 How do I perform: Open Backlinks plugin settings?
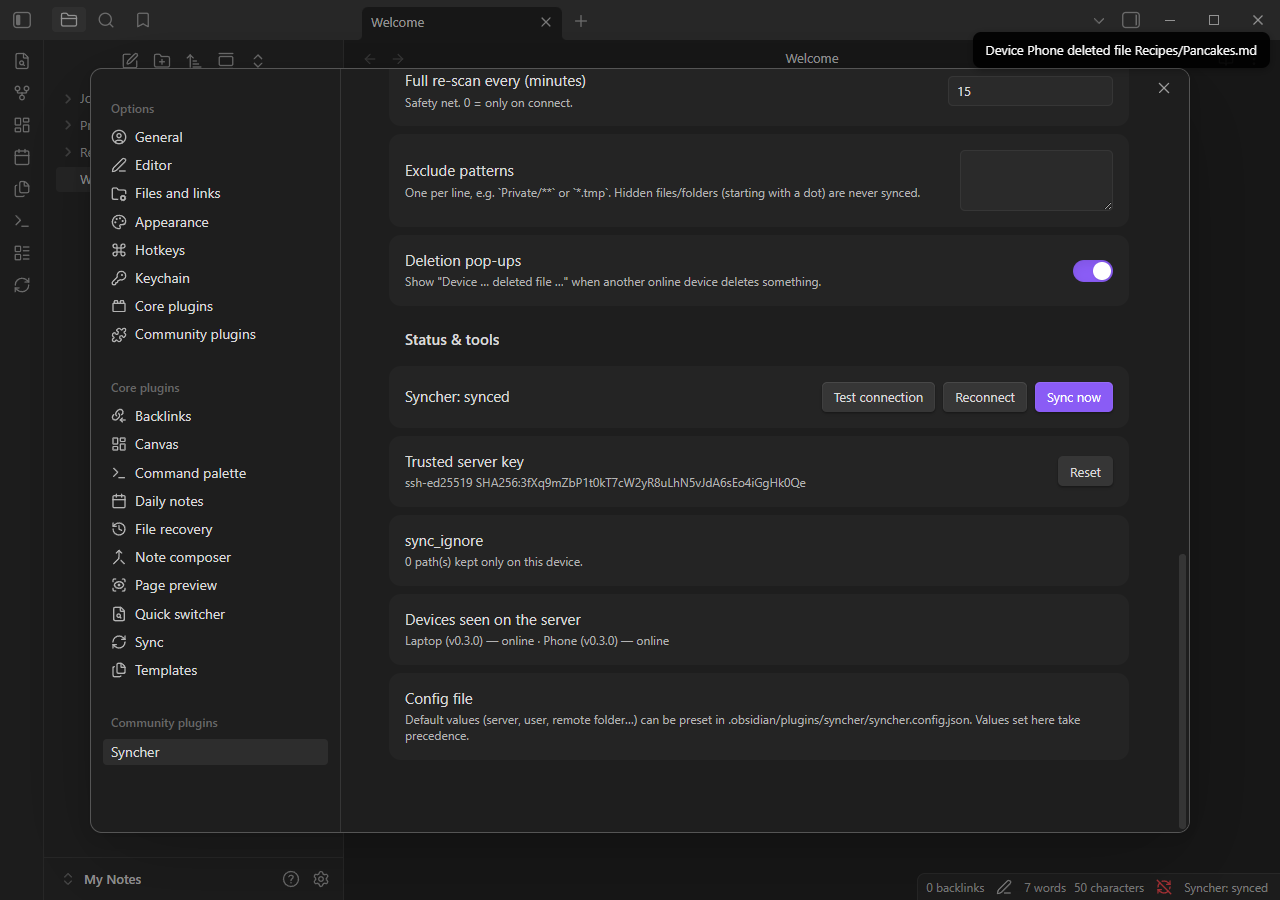[215, 416]
